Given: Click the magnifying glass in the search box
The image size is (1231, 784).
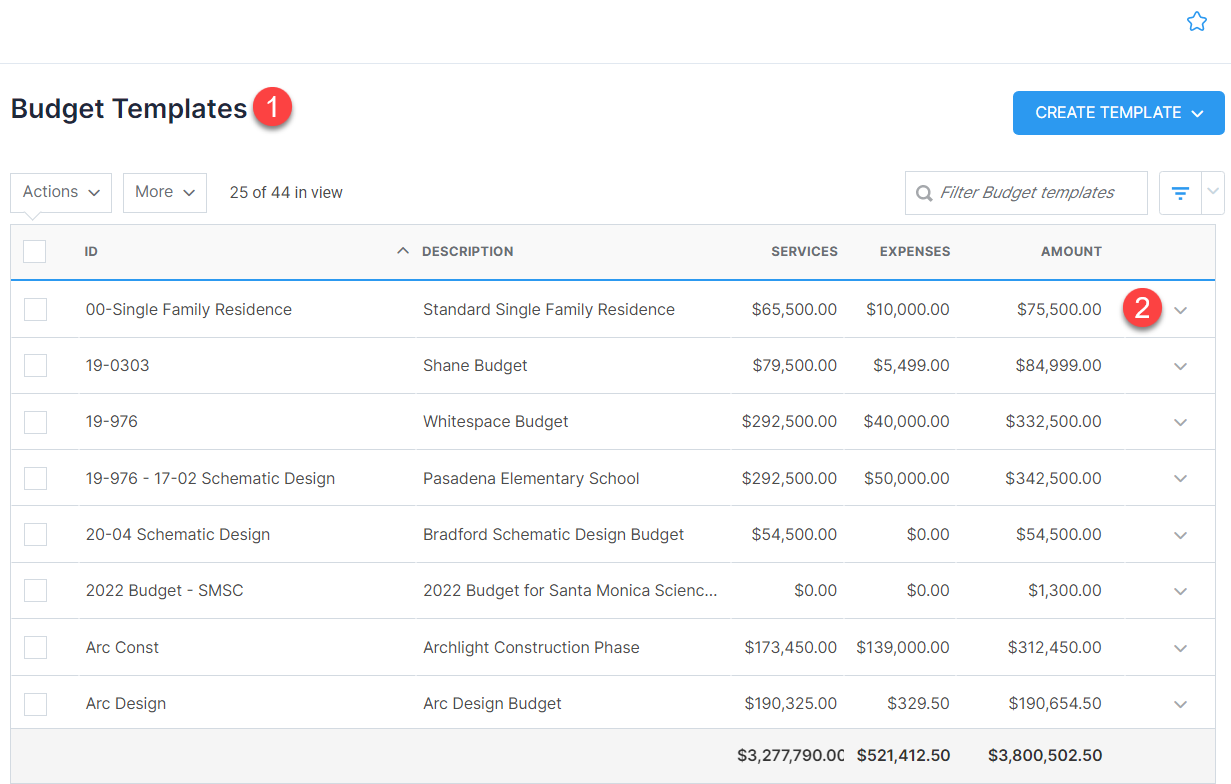Looking at the screenshot, I should pos(923,192).
